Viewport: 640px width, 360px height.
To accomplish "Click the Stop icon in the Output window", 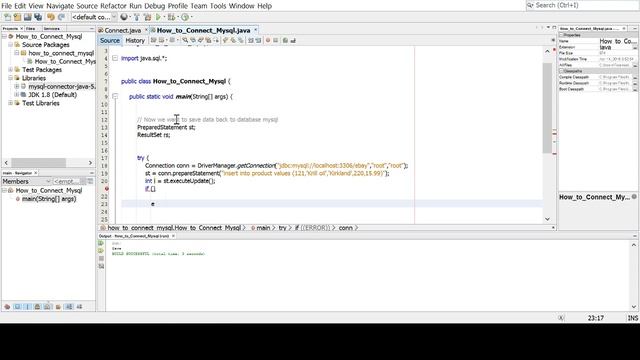I will coord(101,258).
